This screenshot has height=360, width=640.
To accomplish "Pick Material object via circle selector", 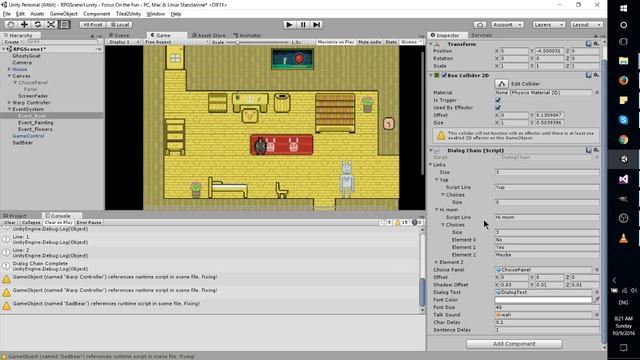I will 597,93.
